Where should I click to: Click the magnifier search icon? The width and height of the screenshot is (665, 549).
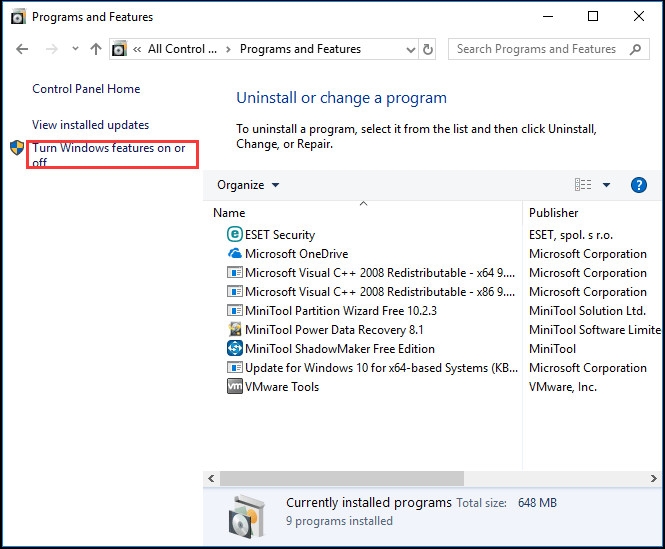[x=635, y=49]
